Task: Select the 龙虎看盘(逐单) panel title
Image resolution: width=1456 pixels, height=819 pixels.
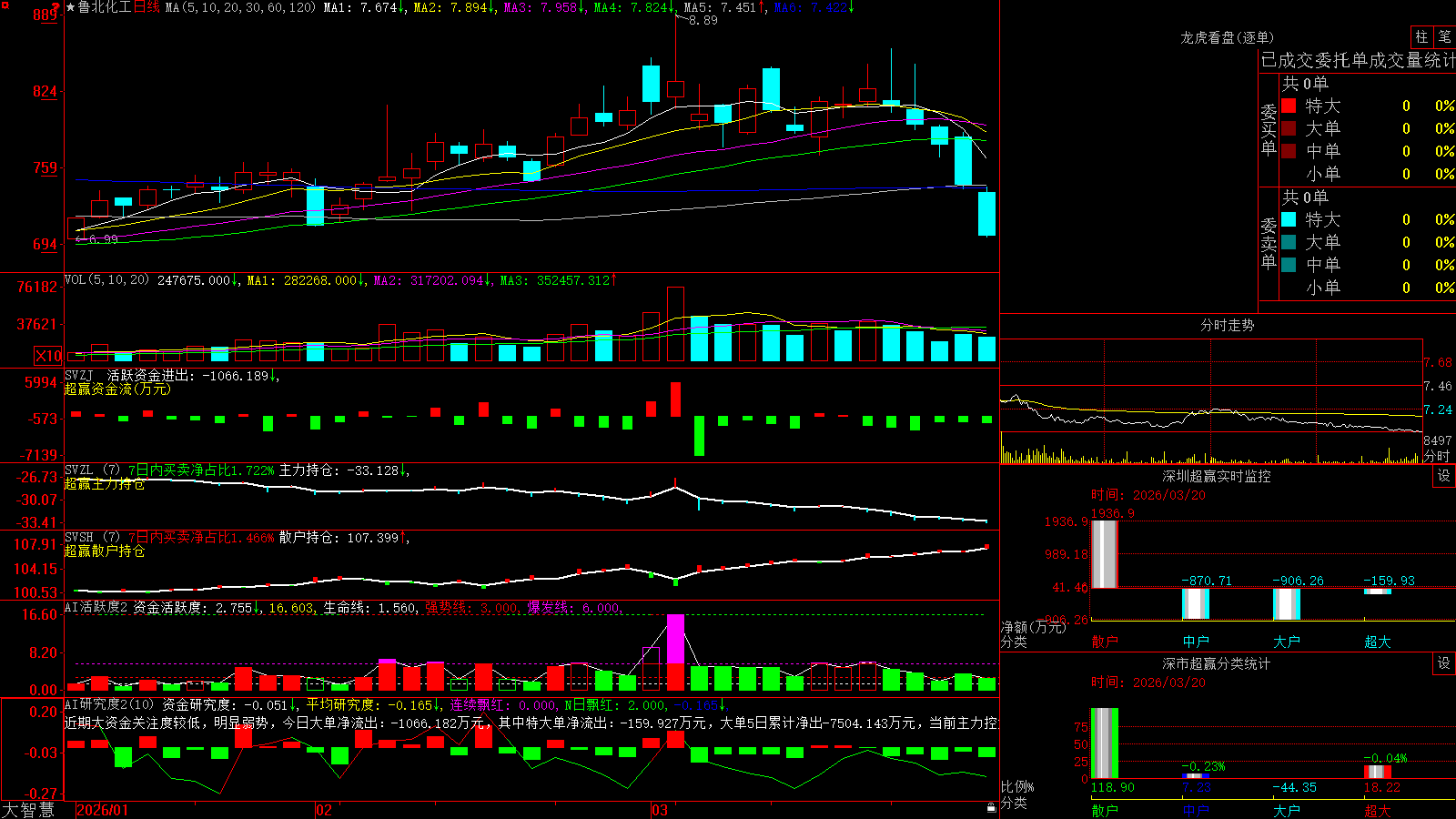Action: pos(1227,37)
